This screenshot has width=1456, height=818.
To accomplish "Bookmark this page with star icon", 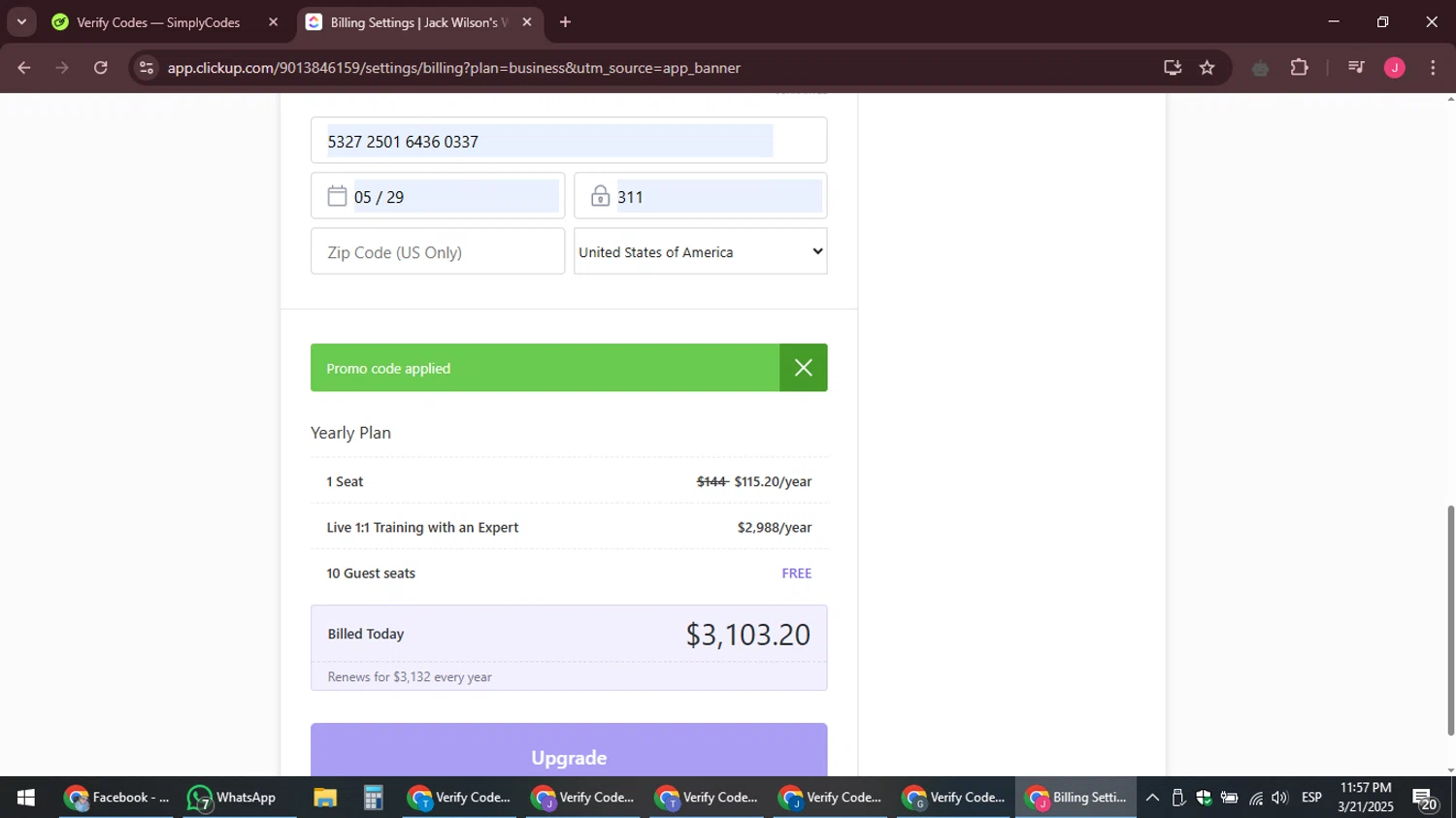I will [1207, 68].
